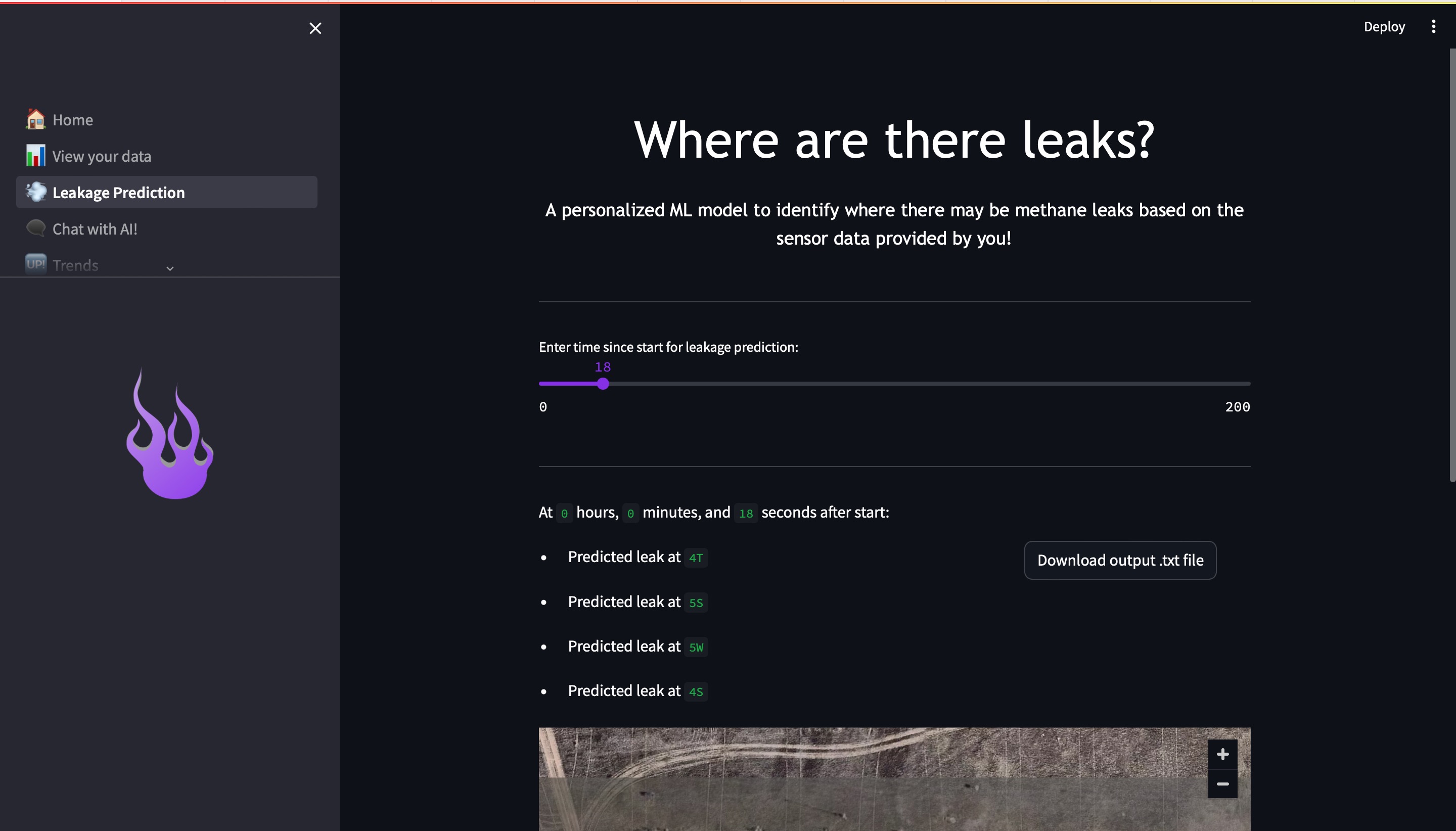Expand the sidebar navigation chevron
This screenshot has width=1456, height=831.
coord(169,268)
